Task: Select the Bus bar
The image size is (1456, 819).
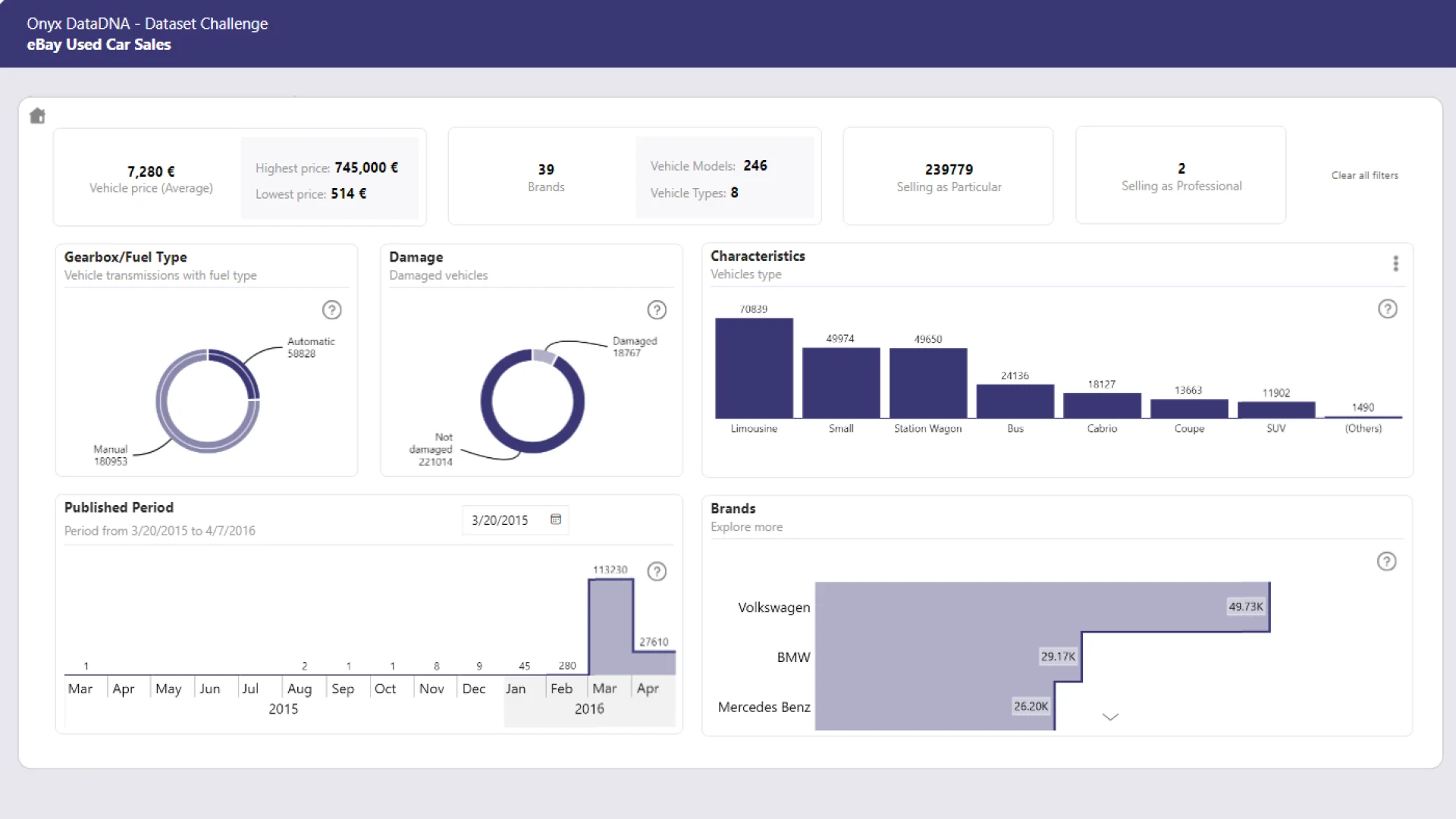Action: (x=1015, y=401)
